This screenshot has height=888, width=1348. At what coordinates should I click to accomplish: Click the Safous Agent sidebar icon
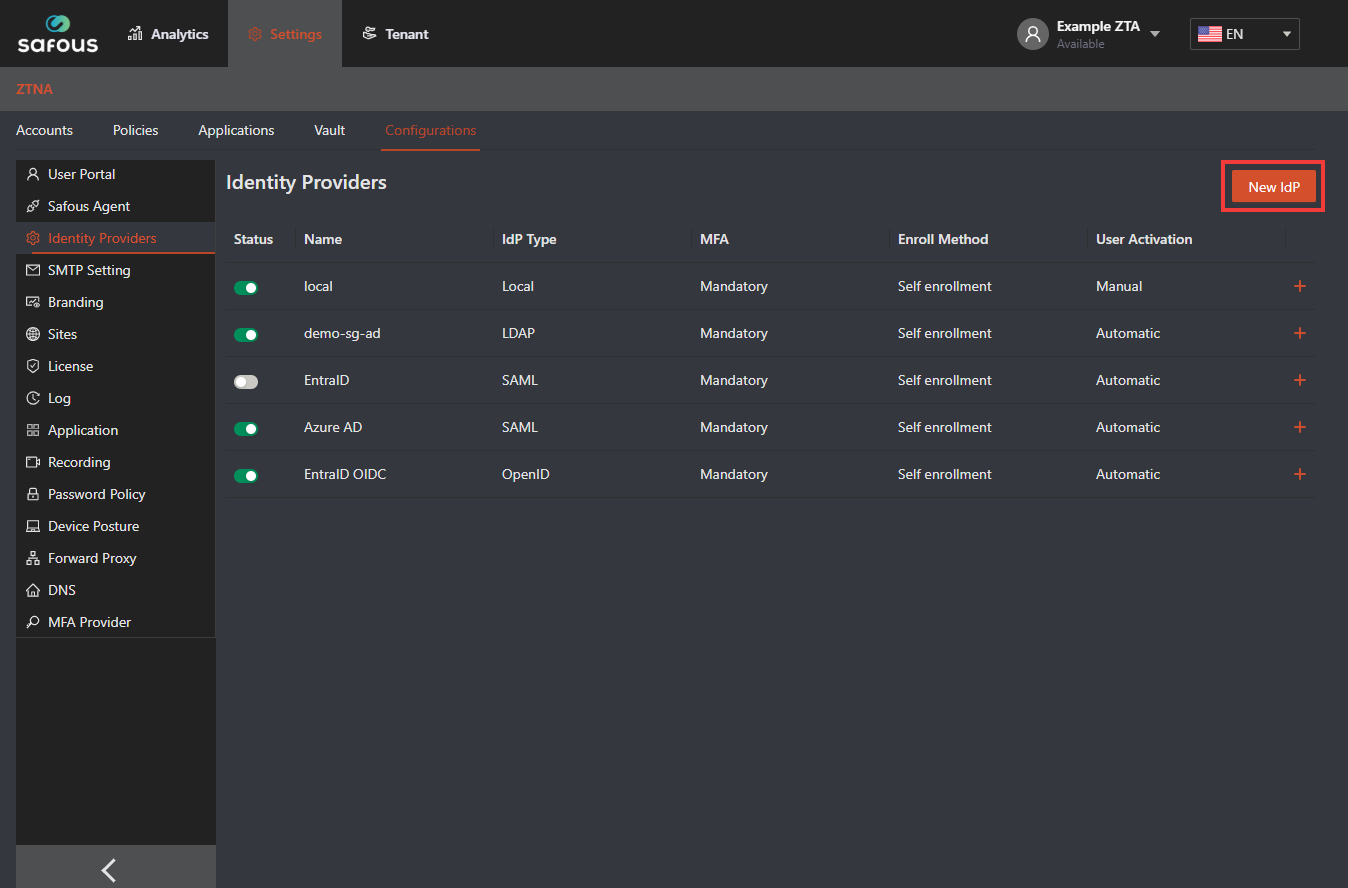pos(33,206)
